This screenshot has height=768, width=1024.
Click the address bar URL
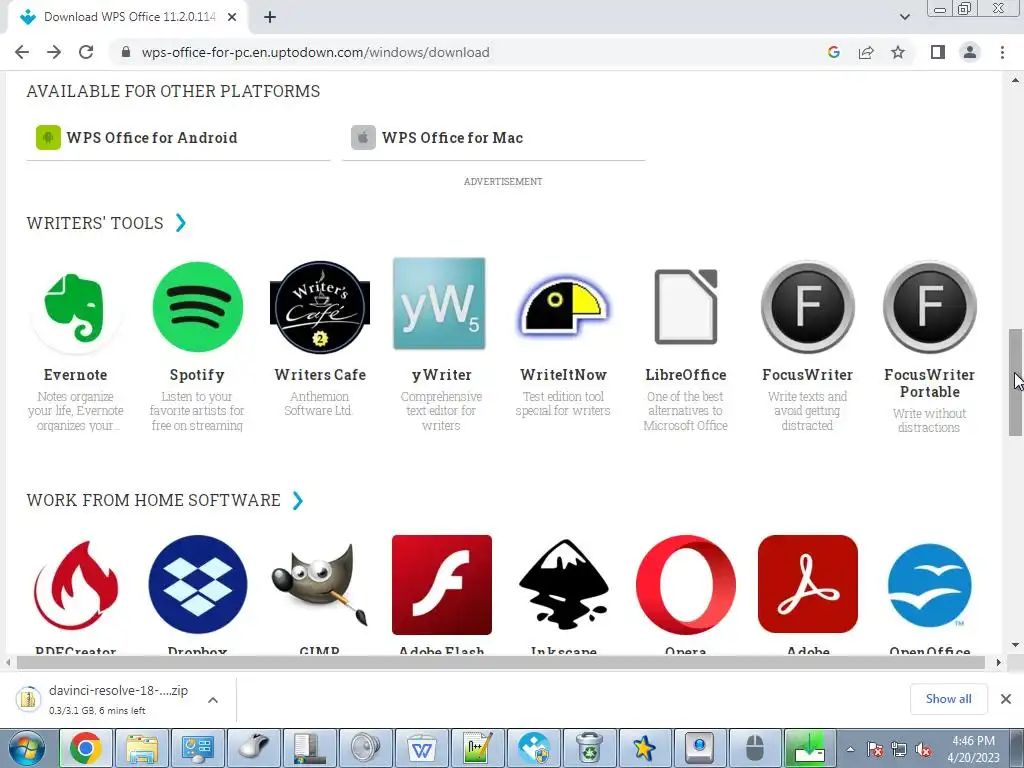(315, 52)
